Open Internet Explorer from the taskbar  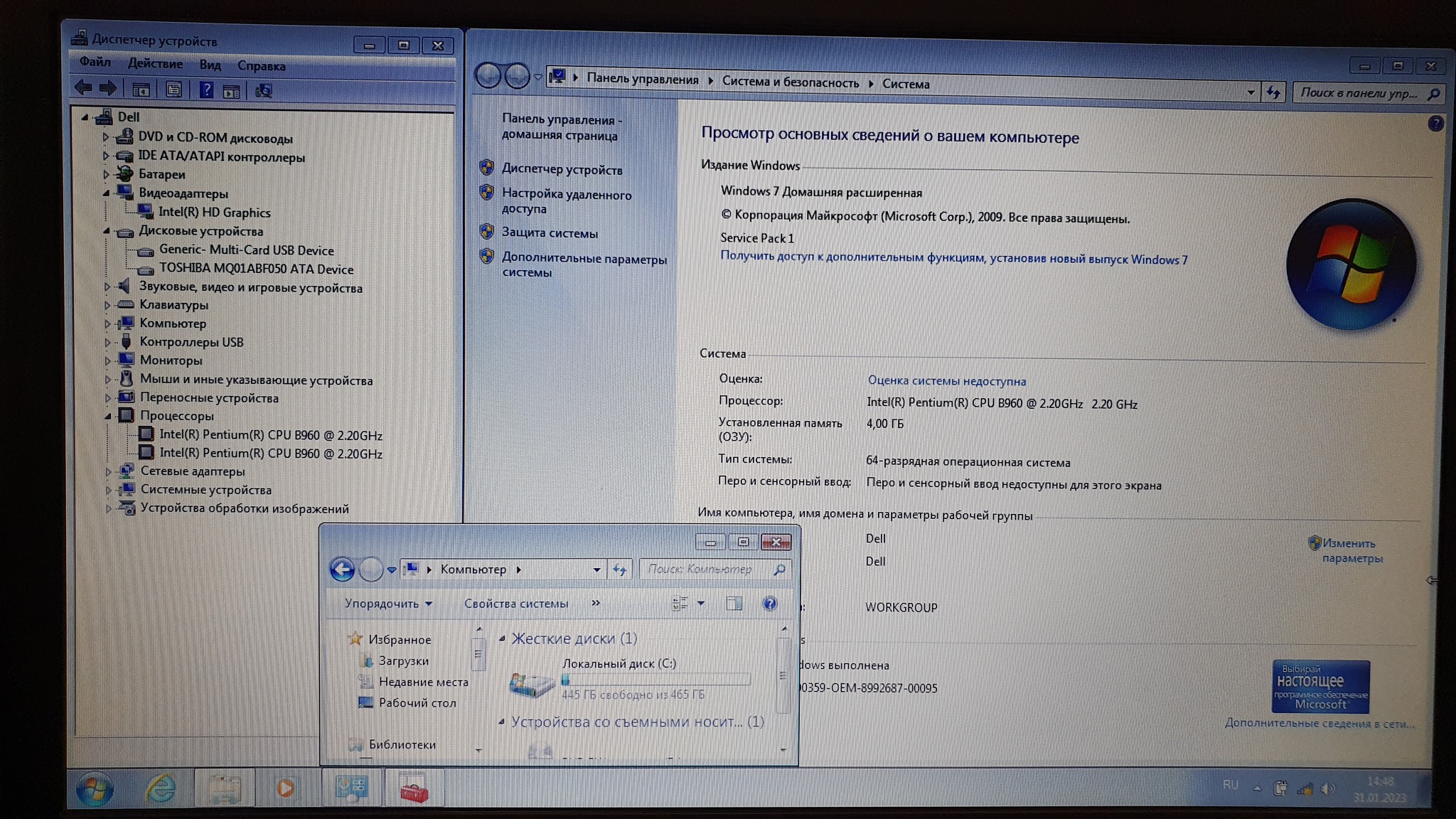(161, 788)
